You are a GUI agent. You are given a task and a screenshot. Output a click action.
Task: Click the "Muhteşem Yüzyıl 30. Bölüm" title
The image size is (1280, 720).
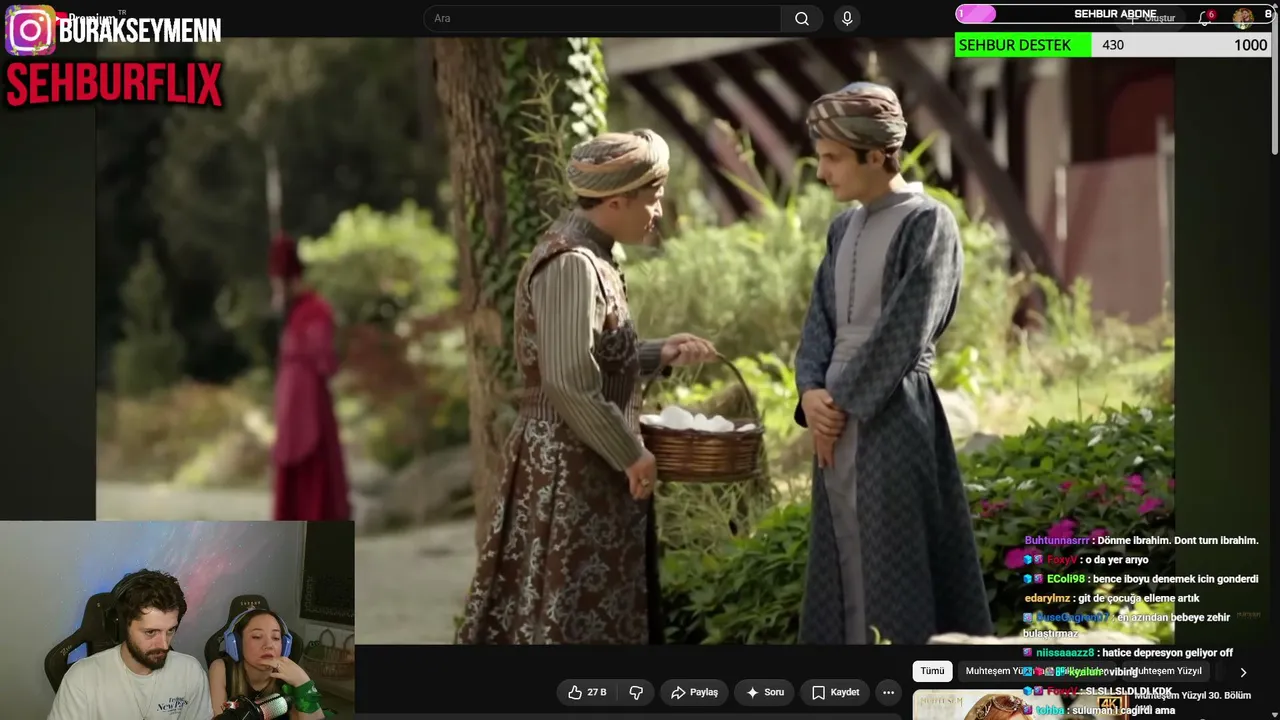[1192, 695]
